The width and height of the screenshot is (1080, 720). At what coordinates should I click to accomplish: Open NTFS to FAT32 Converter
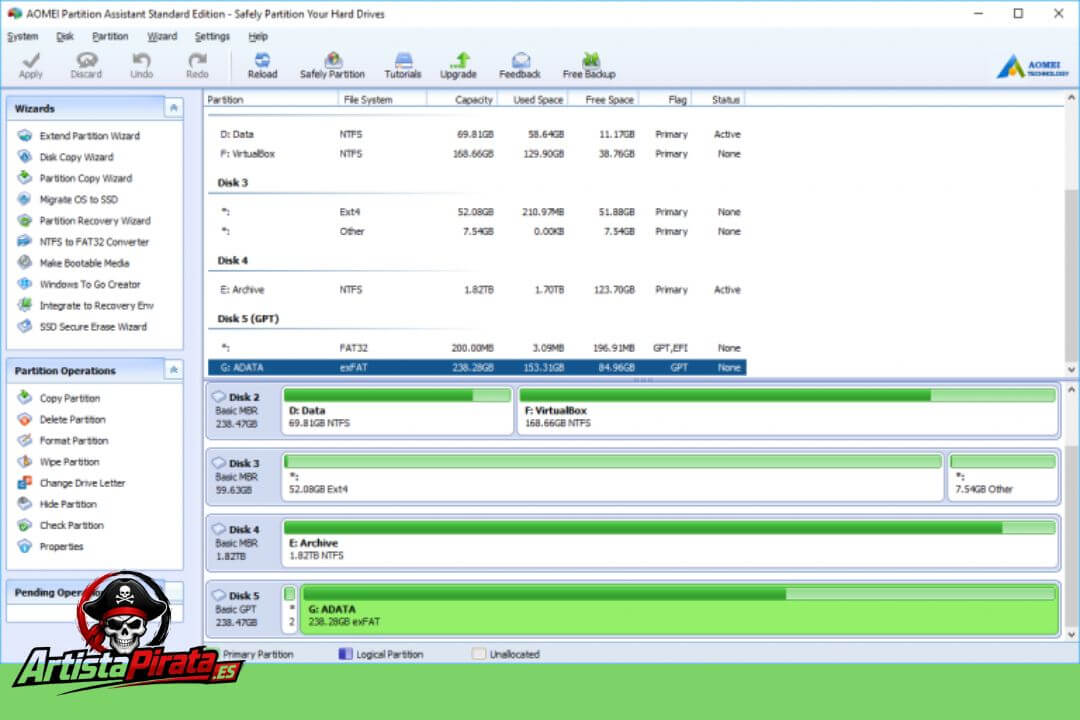[x=83, y=242]
